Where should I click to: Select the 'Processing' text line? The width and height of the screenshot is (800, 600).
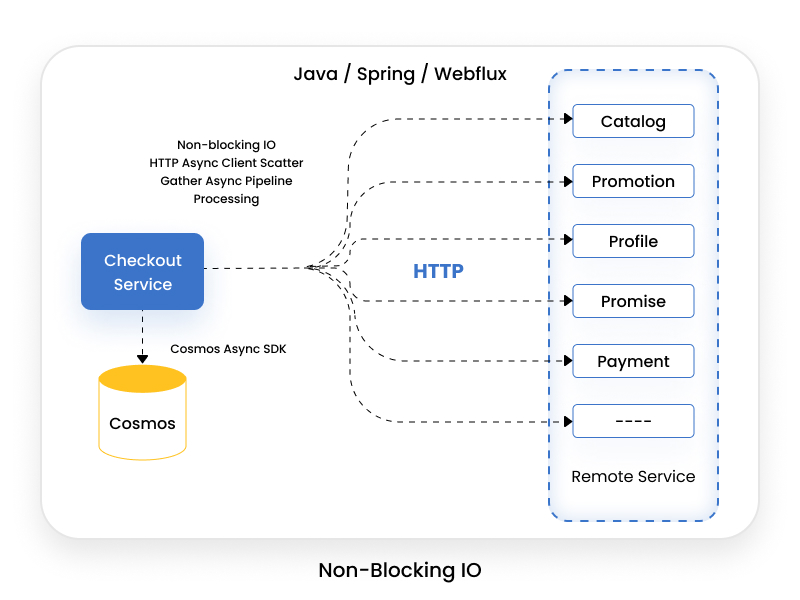(x=226, y=199)
